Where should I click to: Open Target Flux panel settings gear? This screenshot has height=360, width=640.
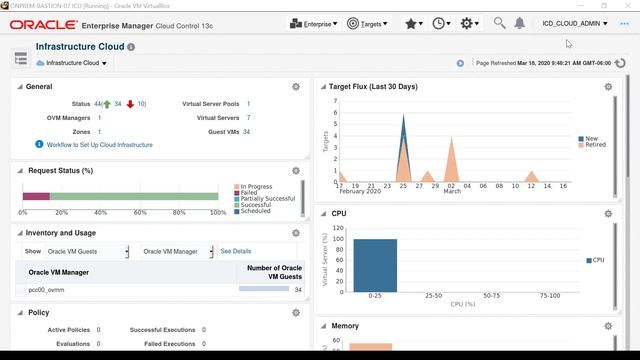click(608, 87)
